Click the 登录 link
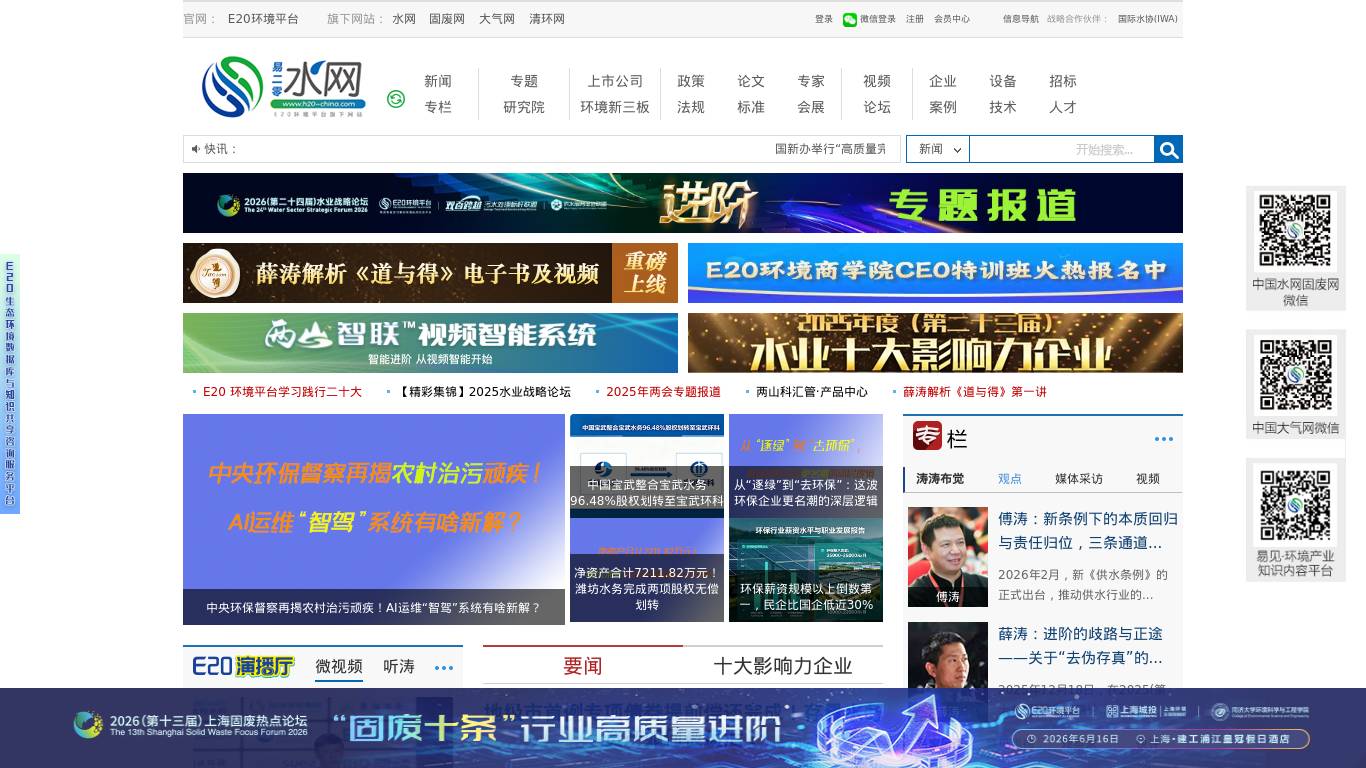The height and width of the screenshot is (768, 1366). point(824,19)
